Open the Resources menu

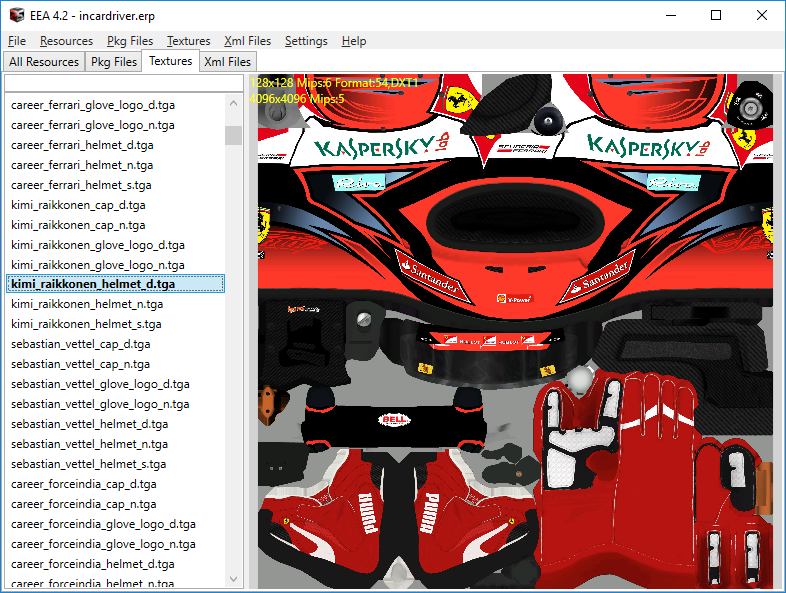click(x=66, y=41)
